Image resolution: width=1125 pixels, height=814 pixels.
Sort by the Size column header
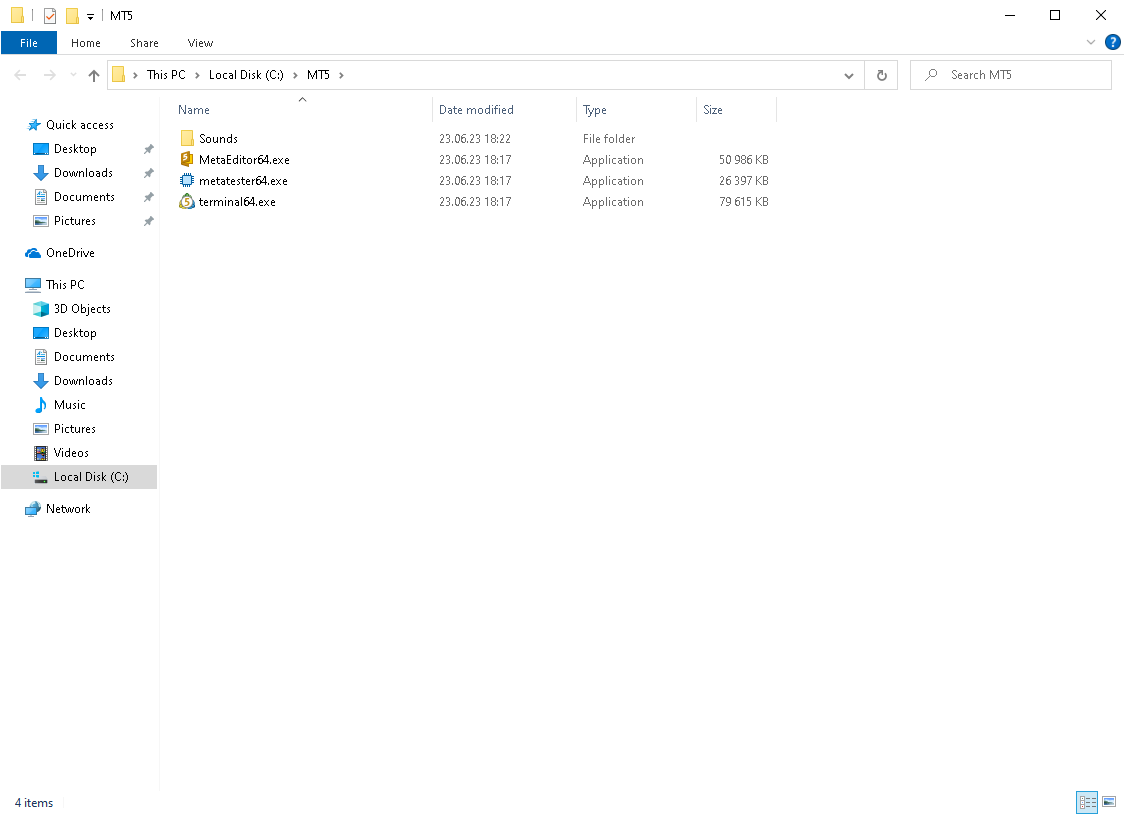pyautogui.click(x=712, y=110)
